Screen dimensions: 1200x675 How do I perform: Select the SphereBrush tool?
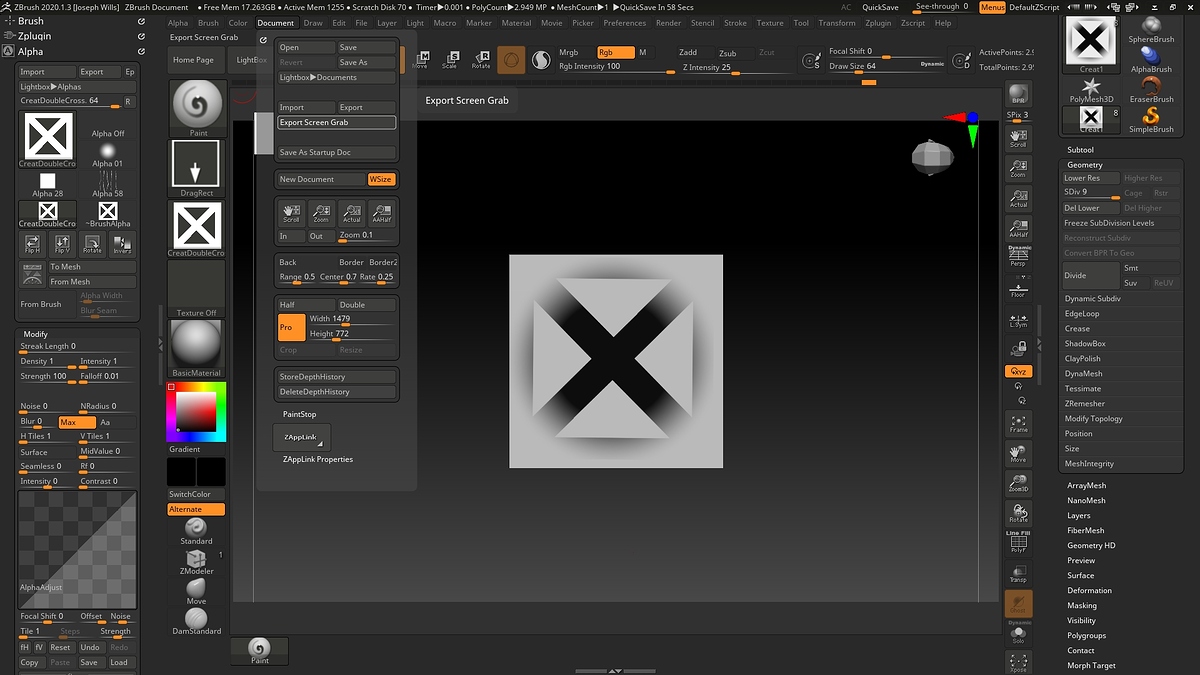click(x=1151, y=29)
